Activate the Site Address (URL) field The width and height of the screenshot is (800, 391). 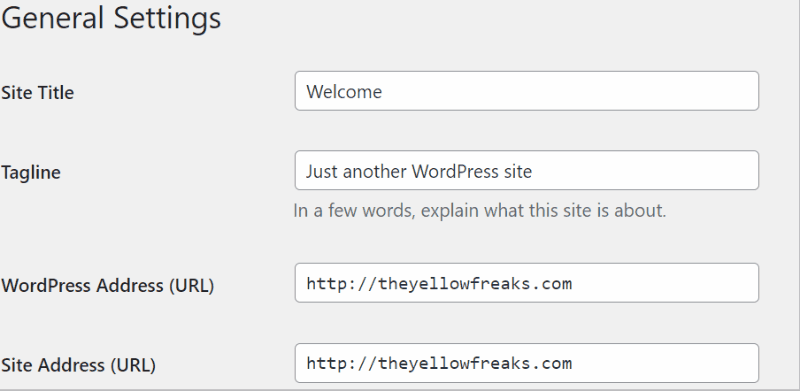click(x=527, y=363)
